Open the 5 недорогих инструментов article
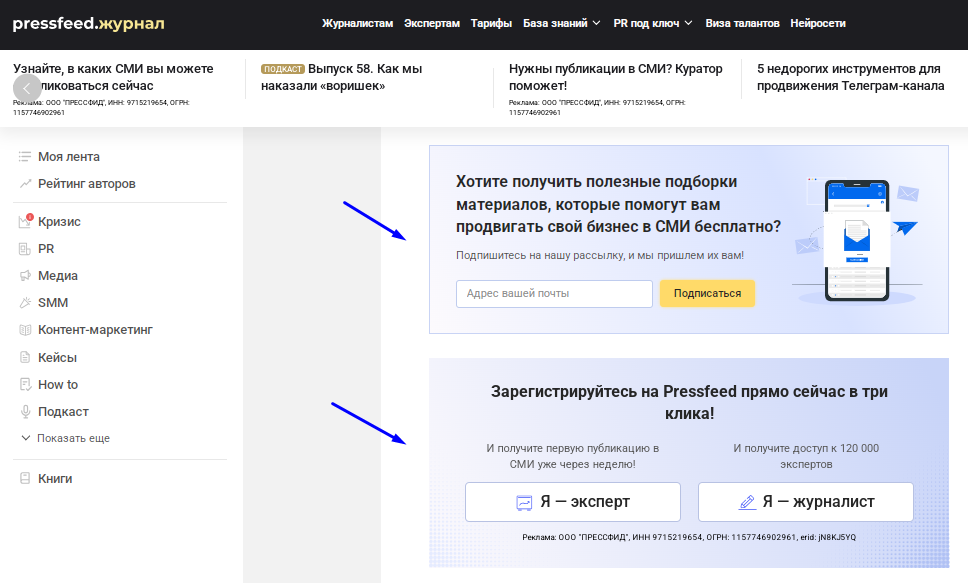Screen dimensions: 968x583 tap(851, 77)
